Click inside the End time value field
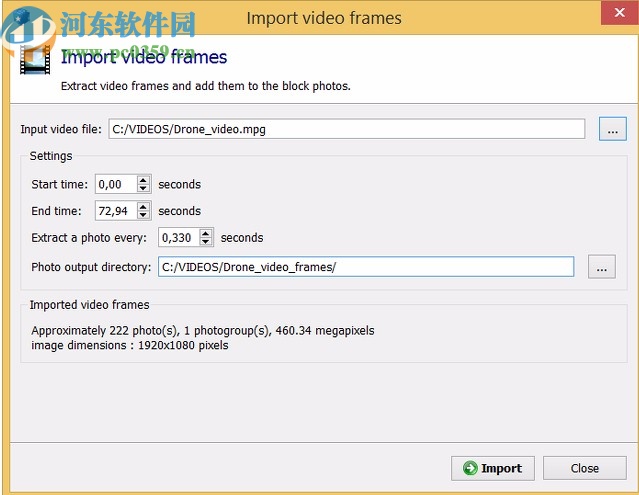The image size is (639, 495). point(116,211)
